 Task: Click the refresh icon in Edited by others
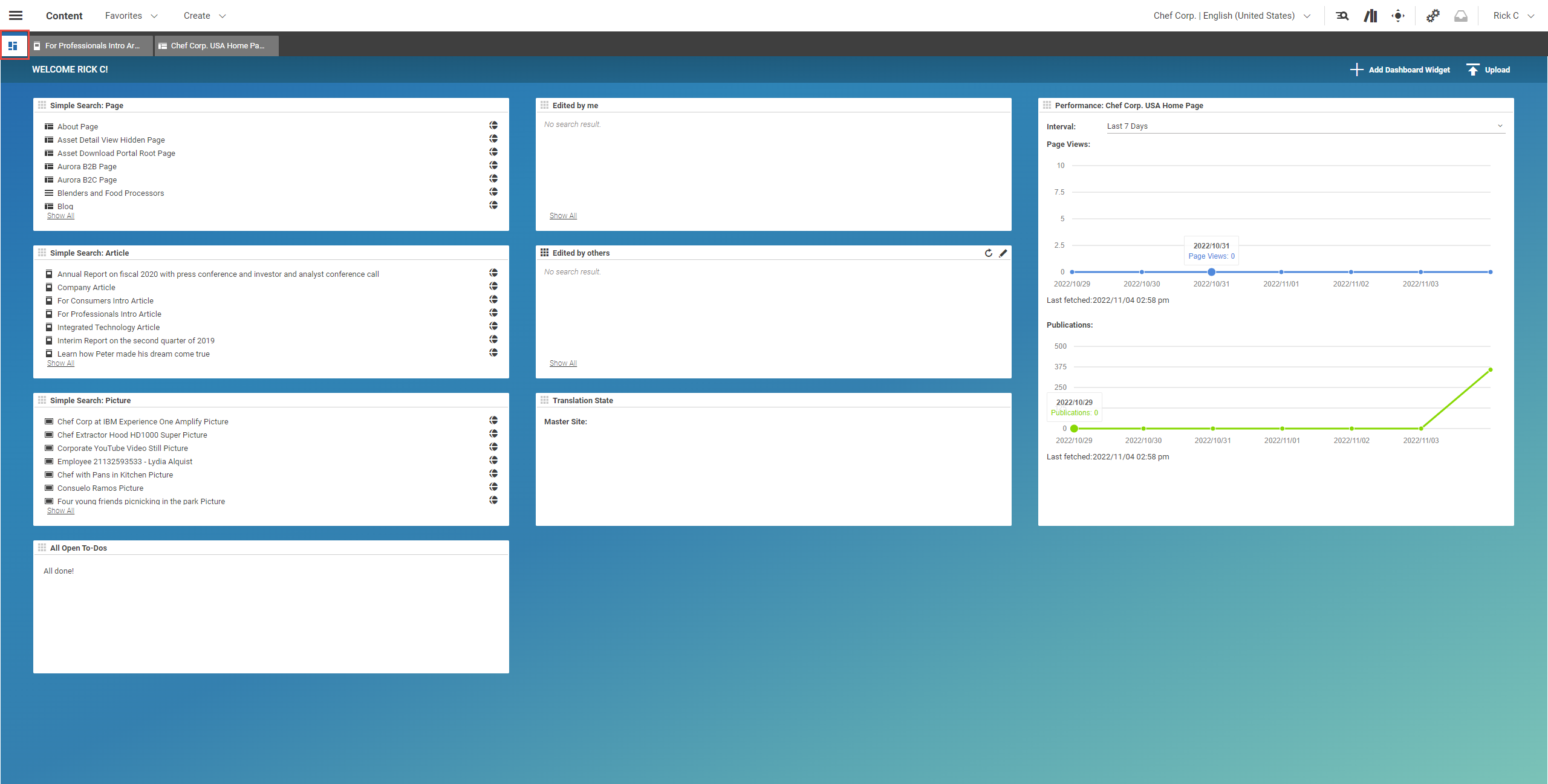point(988,252)
